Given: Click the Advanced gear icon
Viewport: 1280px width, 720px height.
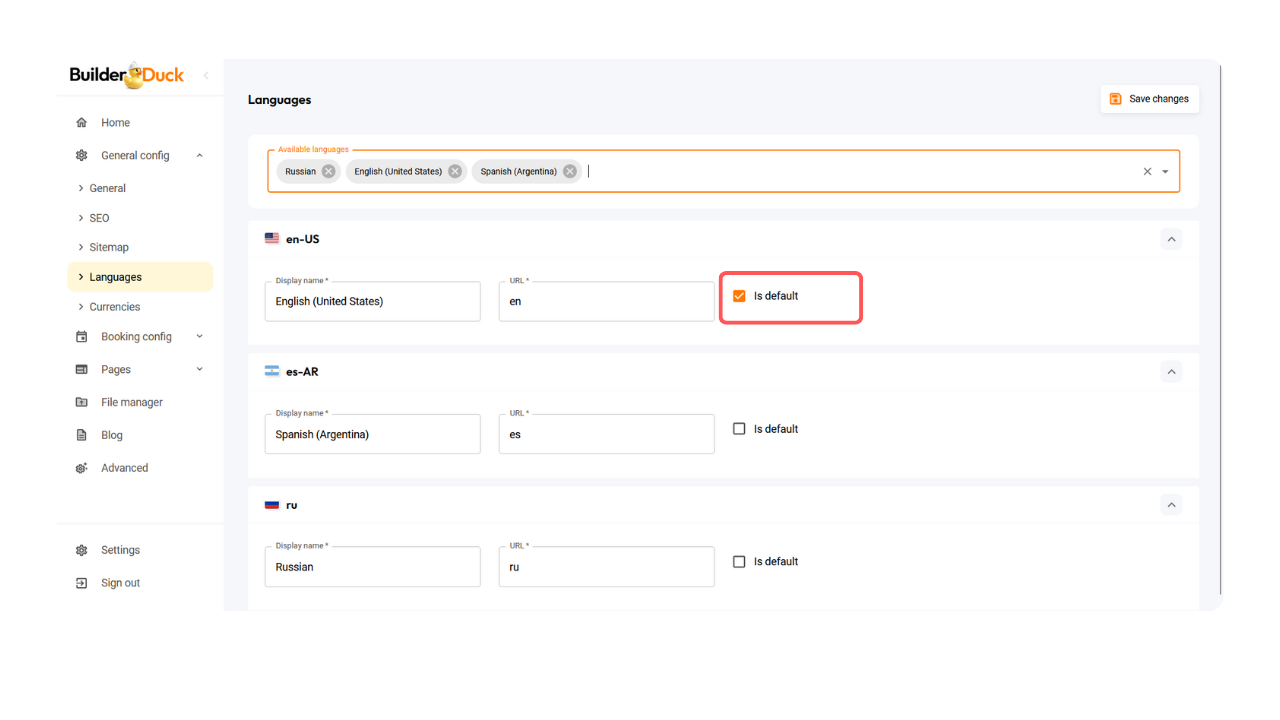Looking at the screenshot, I should coord(82,468).
